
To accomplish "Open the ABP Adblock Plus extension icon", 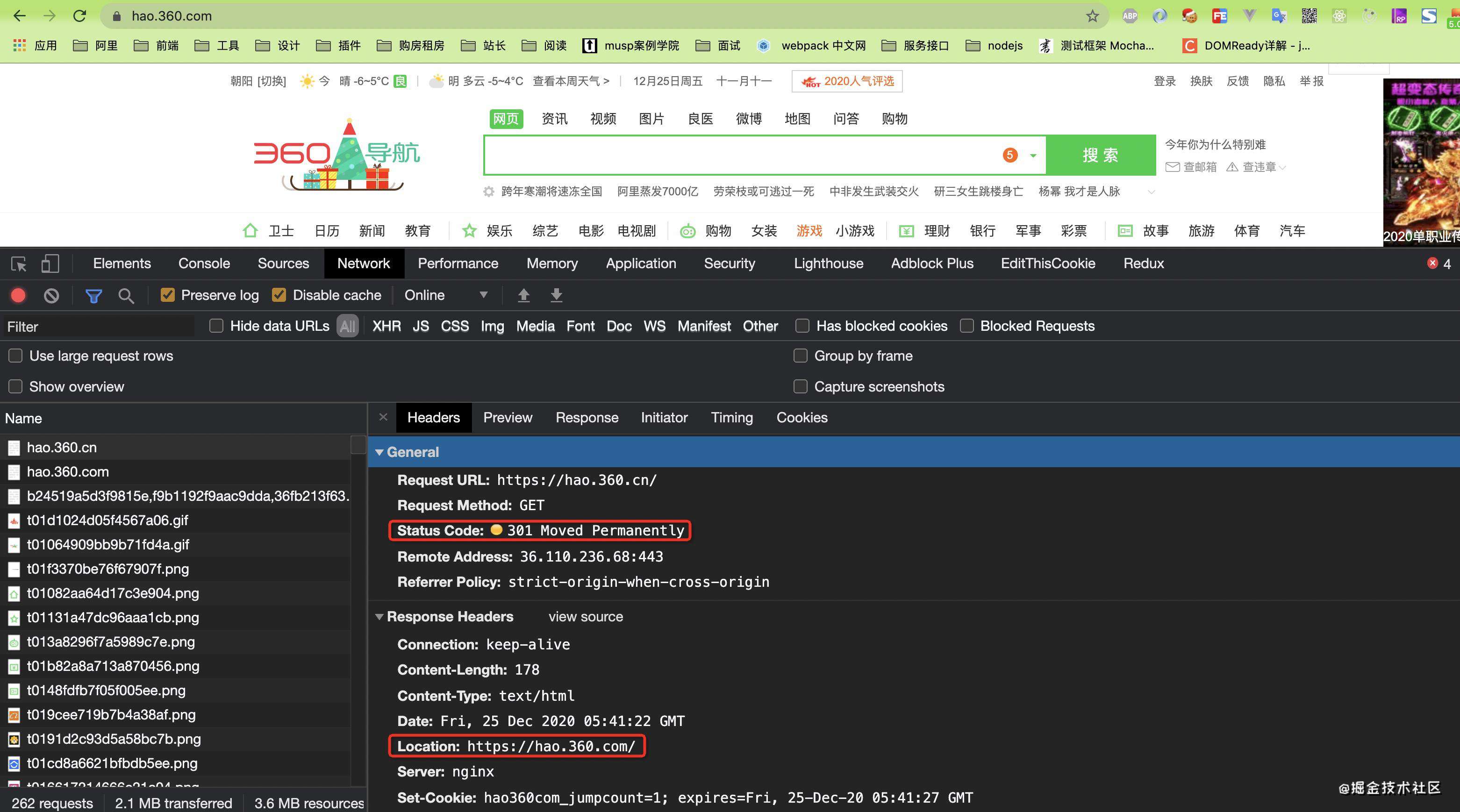I will point(1130,16).
